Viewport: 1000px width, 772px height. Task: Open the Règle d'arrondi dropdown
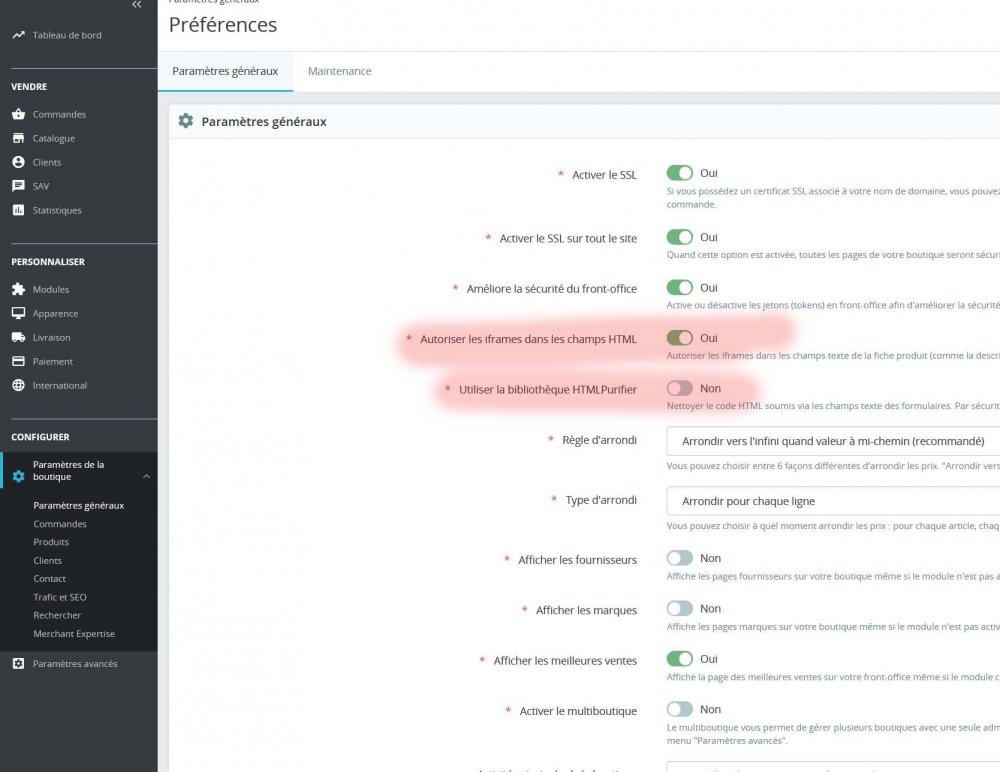coord(833,441)
